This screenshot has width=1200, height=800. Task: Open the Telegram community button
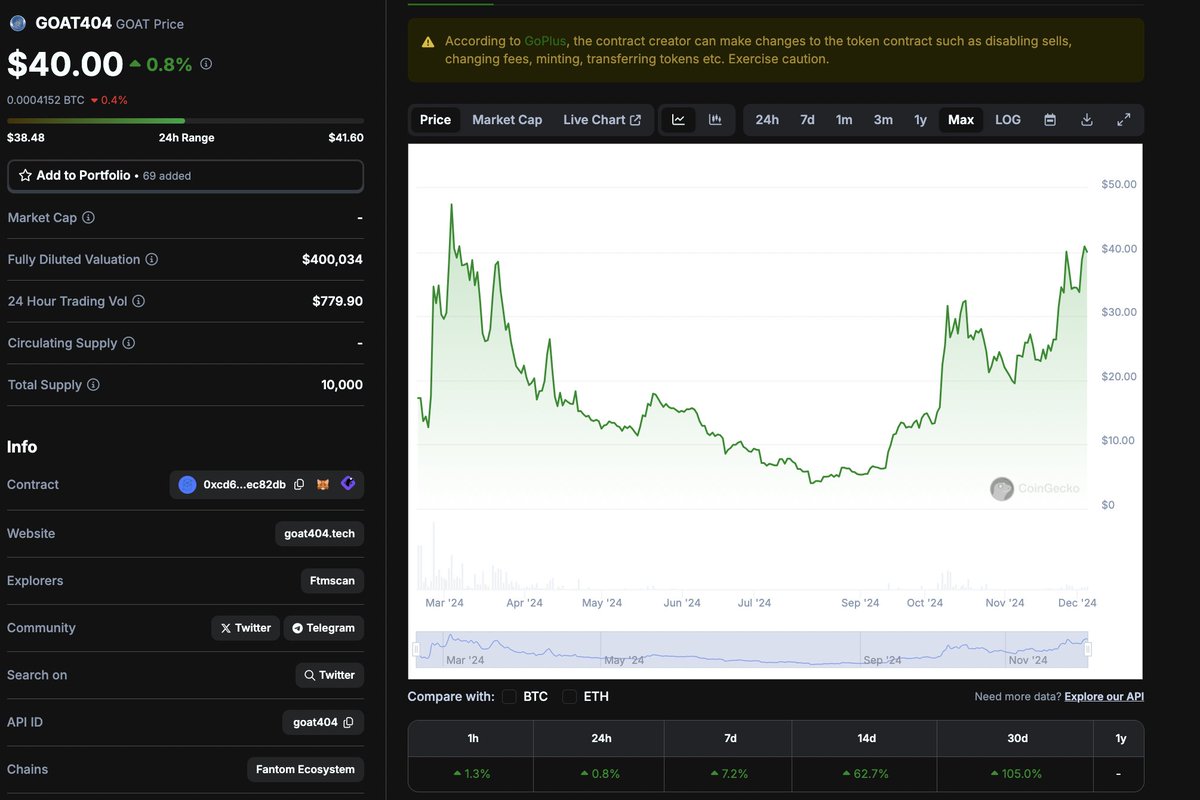(x=324, y=628)
